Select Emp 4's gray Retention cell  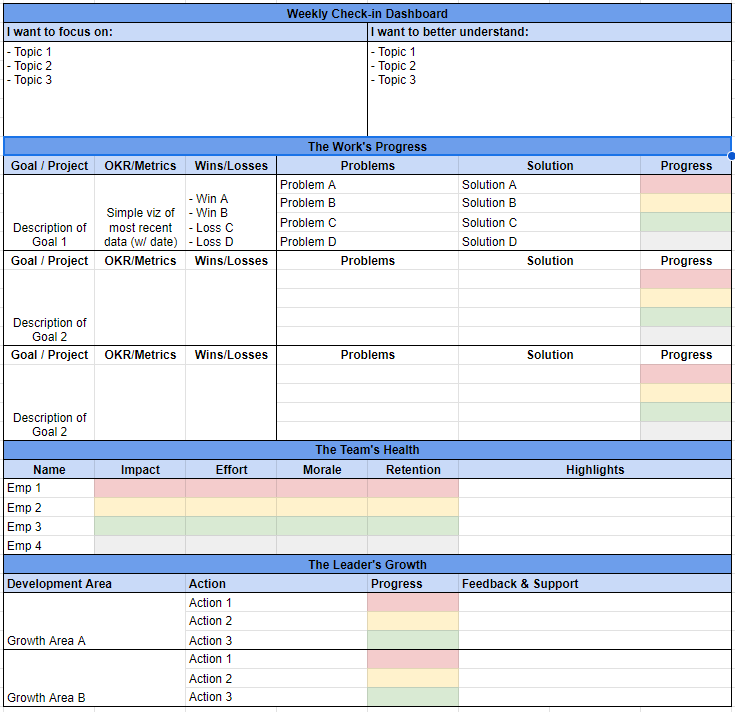point(413,545)
